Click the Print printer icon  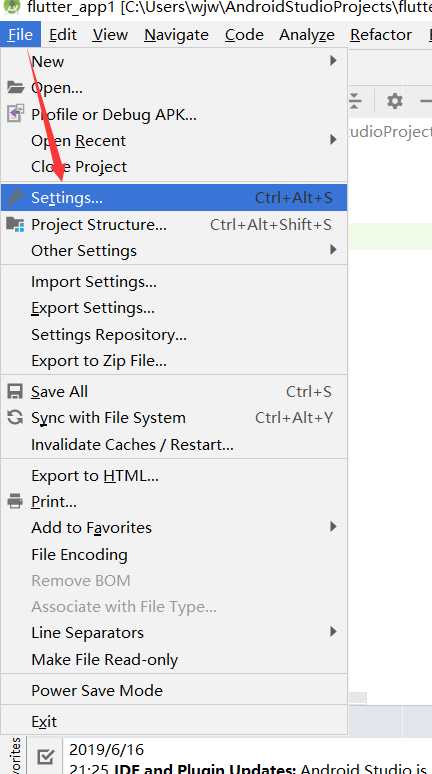(x=15, y=501)
